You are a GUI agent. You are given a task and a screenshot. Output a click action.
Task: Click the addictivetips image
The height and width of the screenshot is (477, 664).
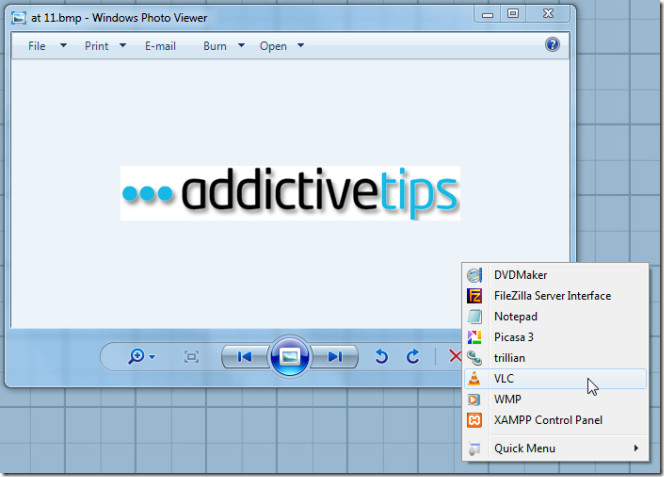point(290,193)
